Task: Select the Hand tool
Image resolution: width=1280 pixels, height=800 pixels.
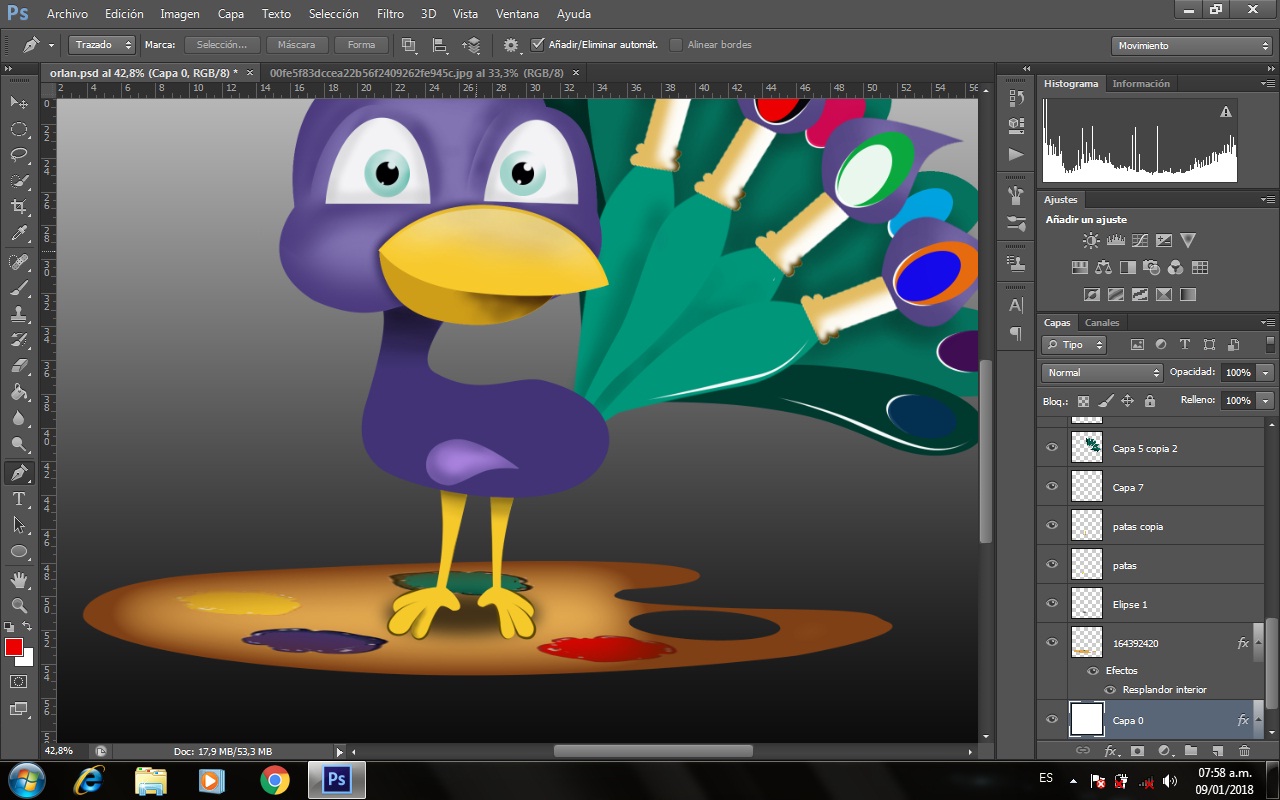Action: pyautogui.click(x=19, y=579)
